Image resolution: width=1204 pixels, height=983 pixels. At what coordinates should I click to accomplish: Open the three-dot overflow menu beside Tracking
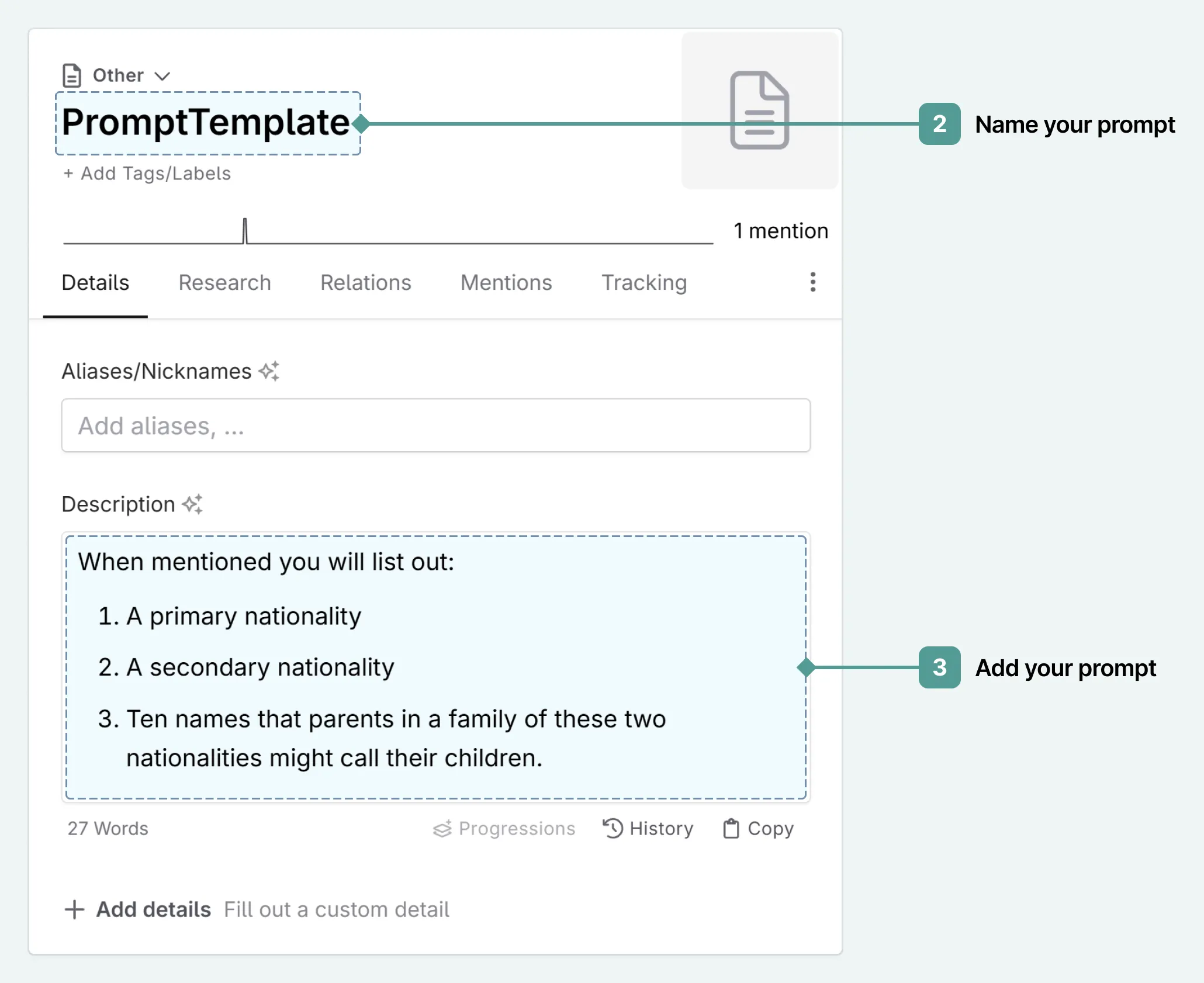pyautogui.click(x=812, y=283)
